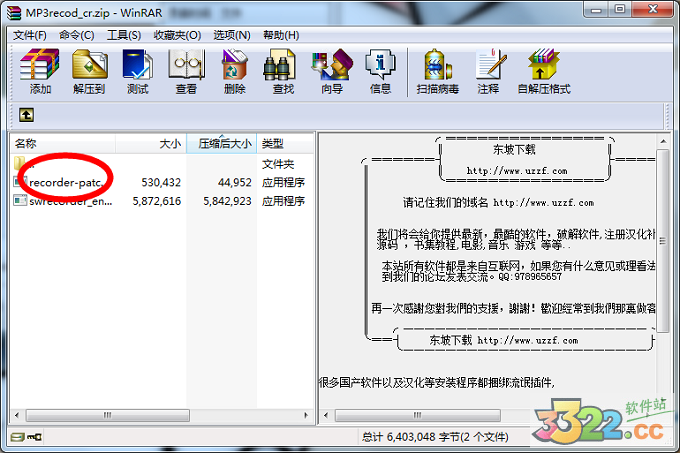This screenshot has height=453, width=680.
Task: Open the 收藏夹(O) menu
Action: click(177, 35)
